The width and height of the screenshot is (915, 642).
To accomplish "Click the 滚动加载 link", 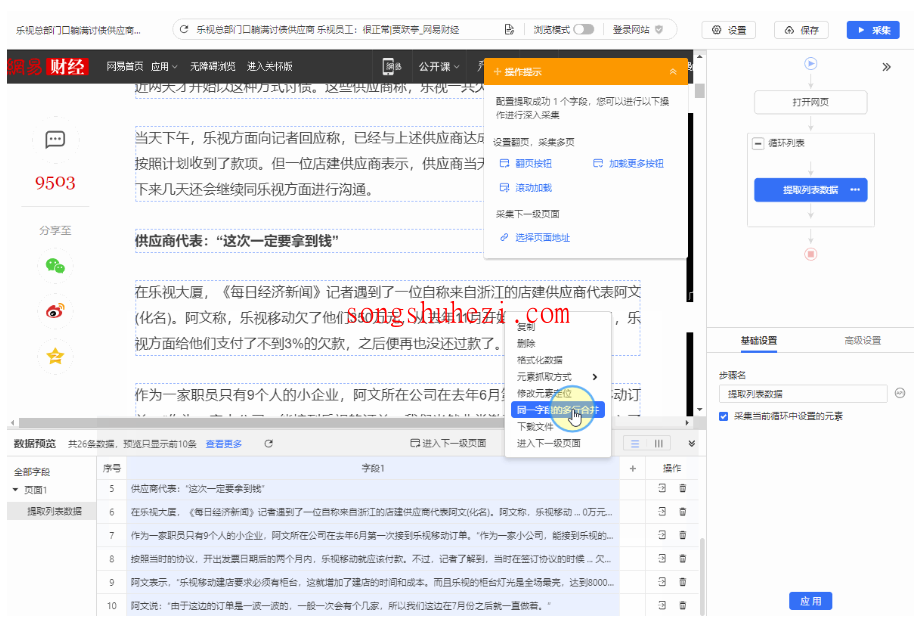I will pyautogui.click(x=526, y=187).
